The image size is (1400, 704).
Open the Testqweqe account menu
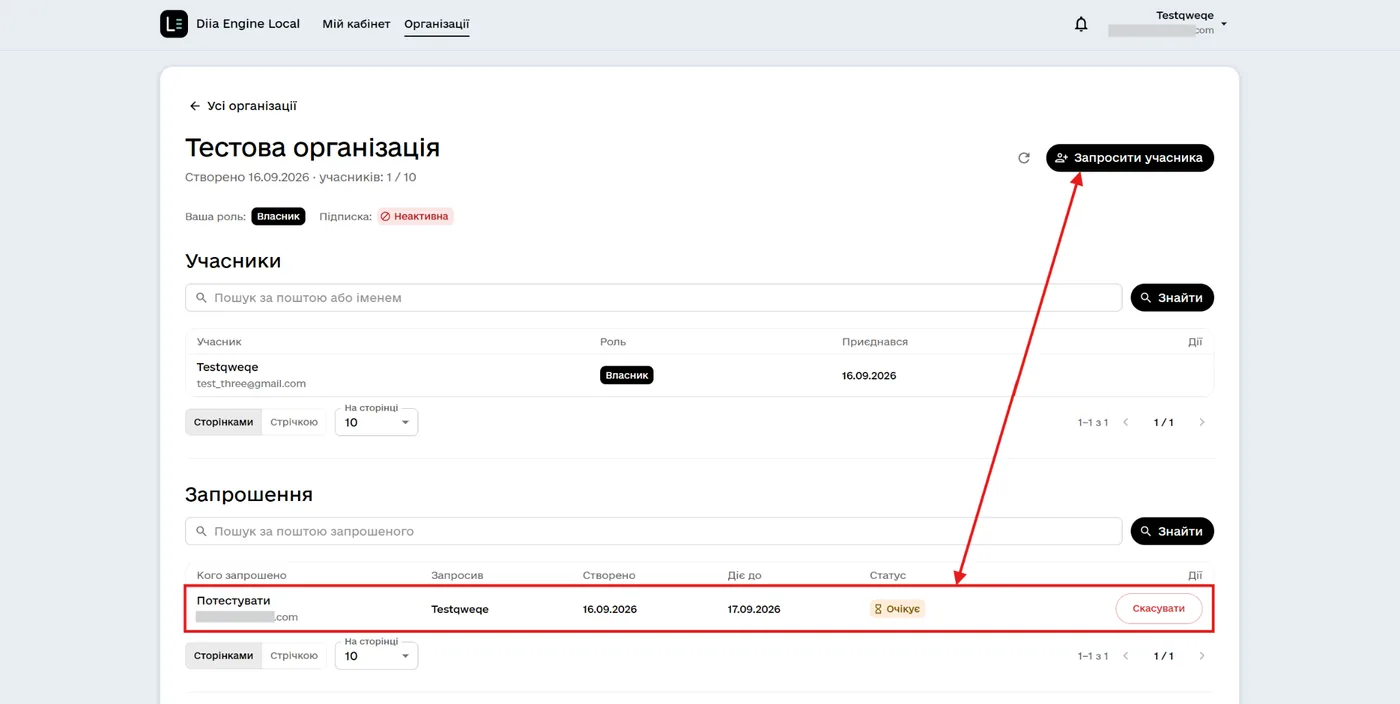1168,23
